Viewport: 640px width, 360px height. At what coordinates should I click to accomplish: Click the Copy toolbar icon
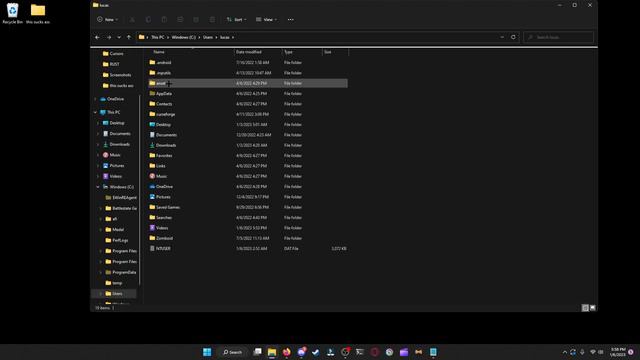click(x=148, y=20)
